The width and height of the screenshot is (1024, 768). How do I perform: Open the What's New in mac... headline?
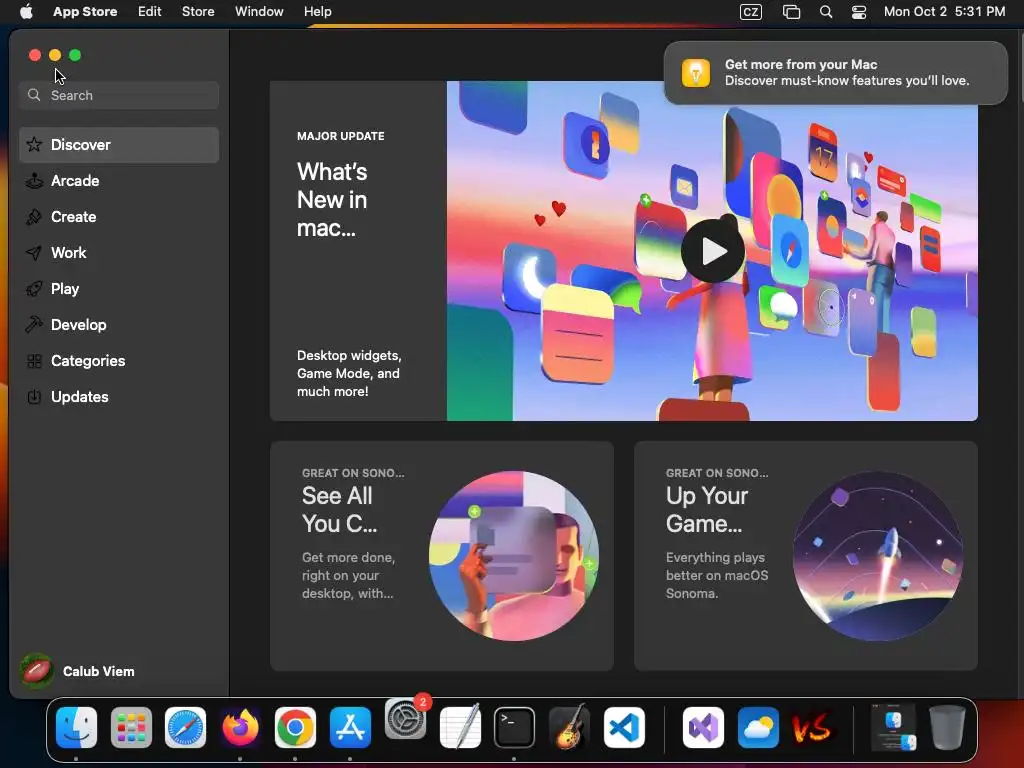click(x=332, y=200)
